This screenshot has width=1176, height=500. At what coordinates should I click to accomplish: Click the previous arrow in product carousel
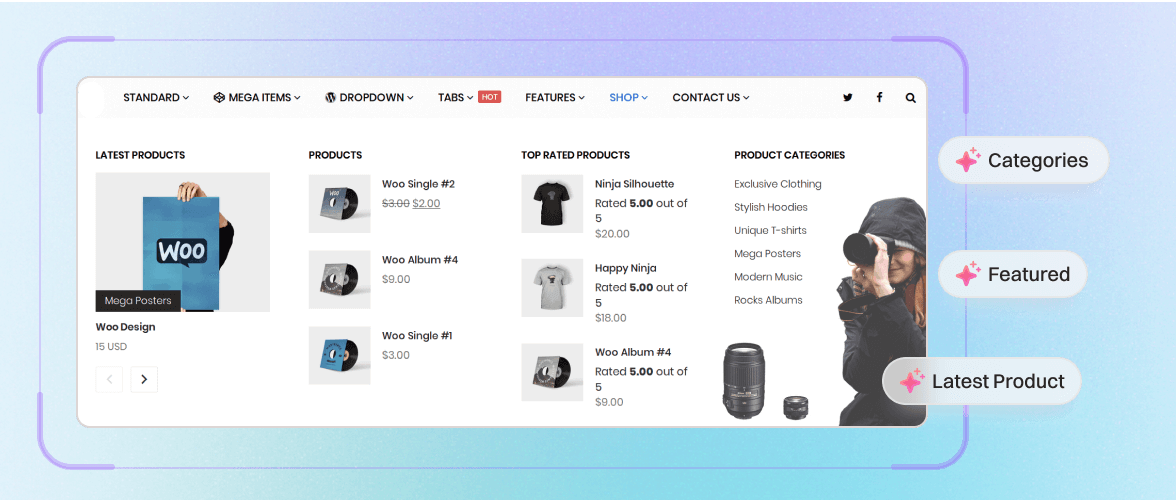(x=109, y=379)
